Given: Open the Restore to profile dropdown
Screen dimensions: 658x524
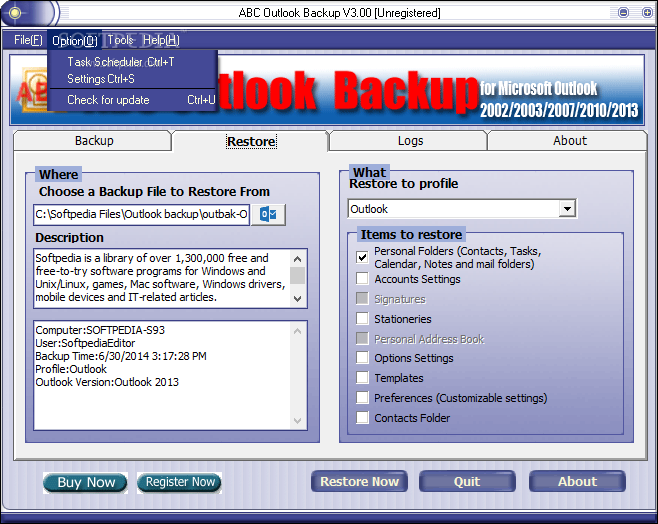Looking at the screenshot, I should click(x=567, y=209).
